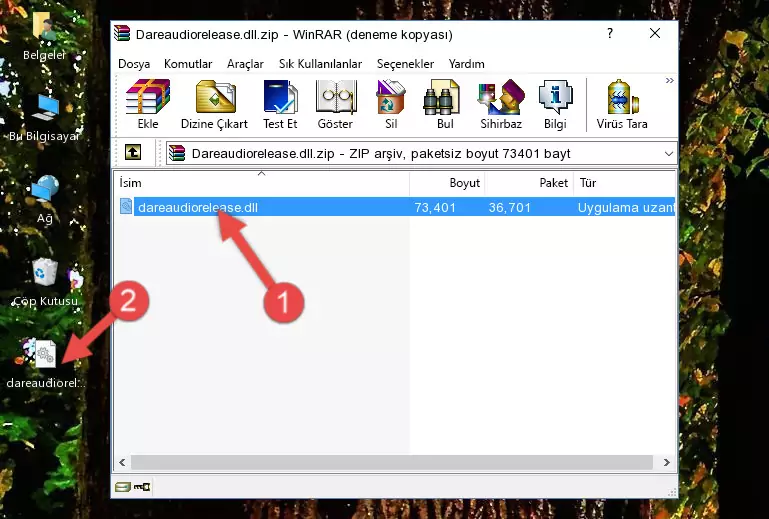Sort by the İsim column header
This screenshot has width=769, height=519.
262,182
